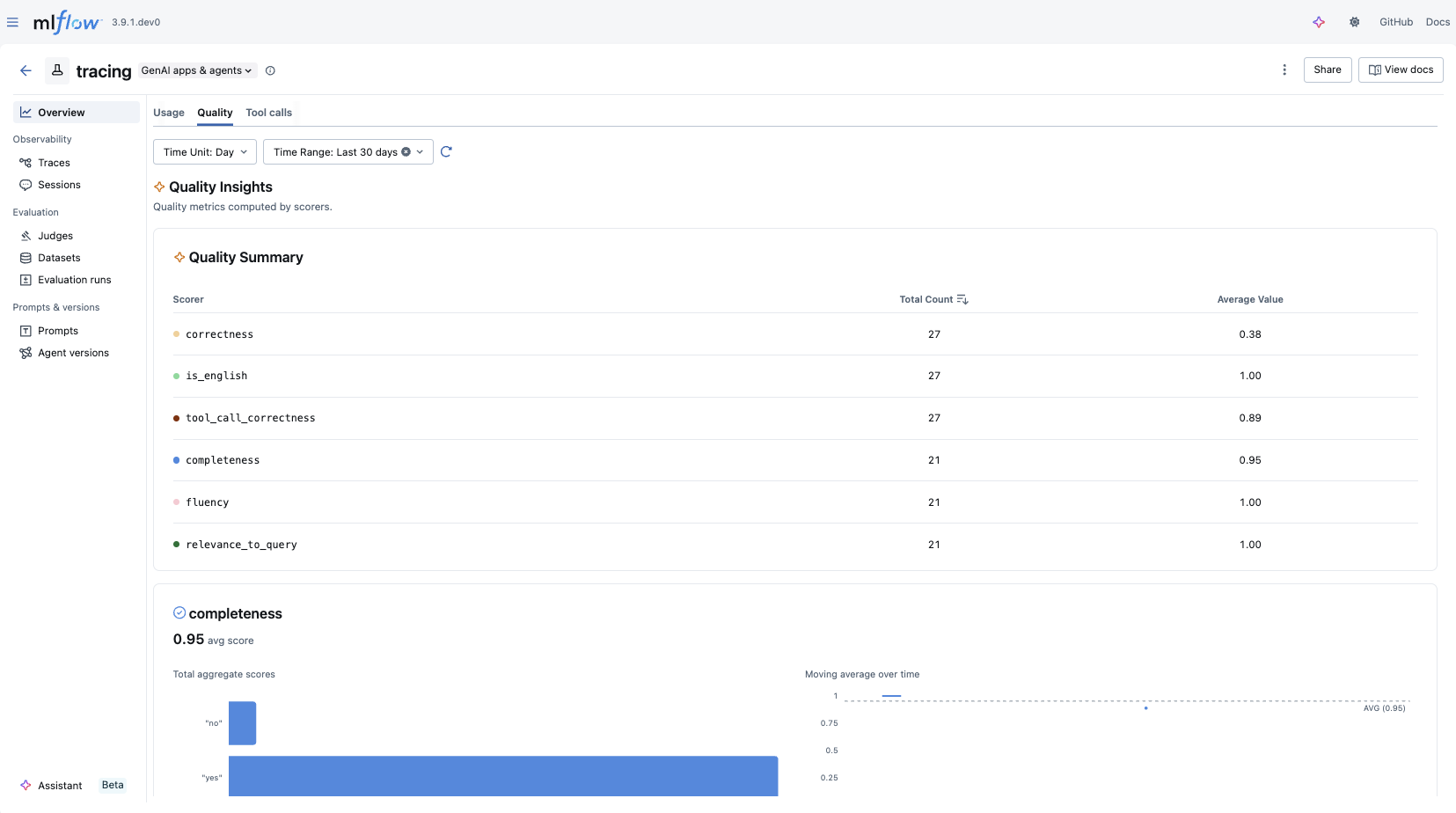Open the Evaluation runs section
Screen dimensions: 1456x813
75,279
